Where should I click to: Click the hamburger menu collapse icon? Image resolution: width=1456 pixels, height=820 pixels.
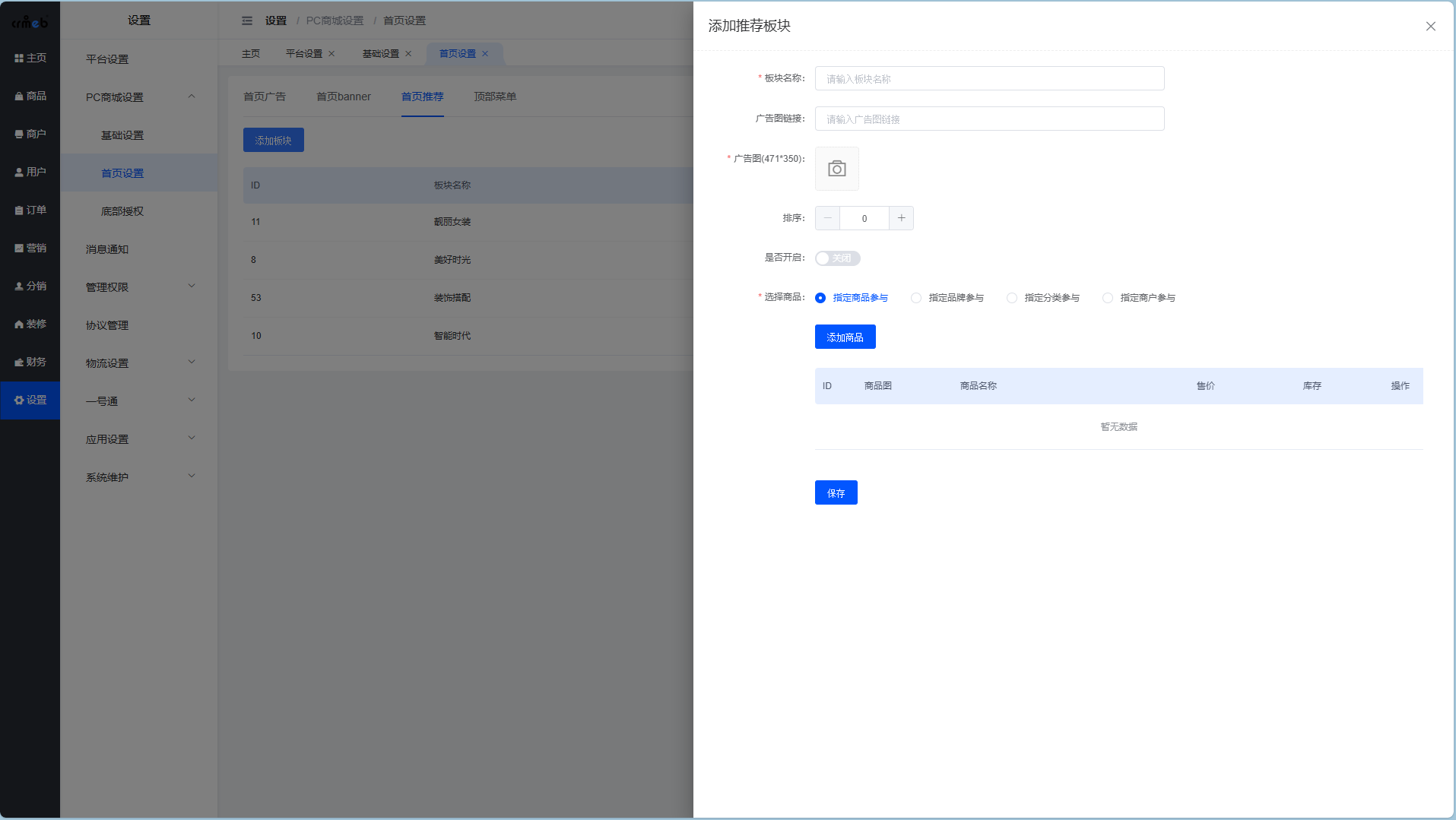tap(247, 21)
